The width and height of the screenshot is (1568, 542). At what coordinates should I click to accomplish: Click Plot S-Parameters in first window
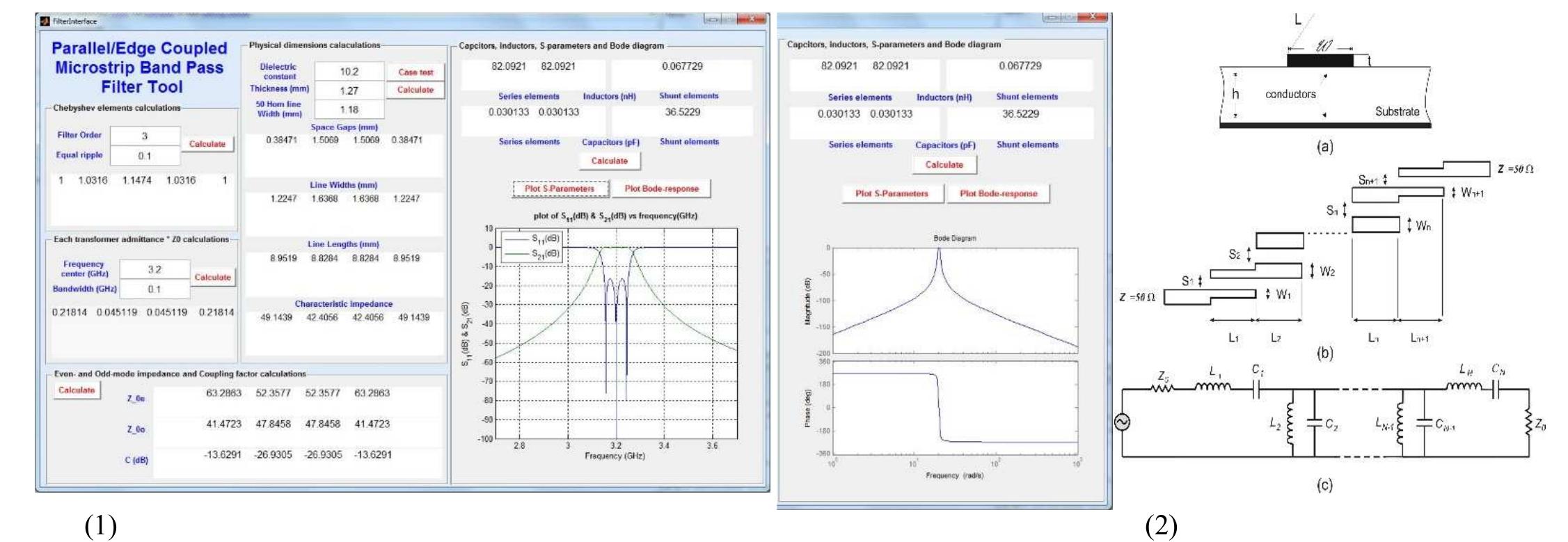coord(560,189)
